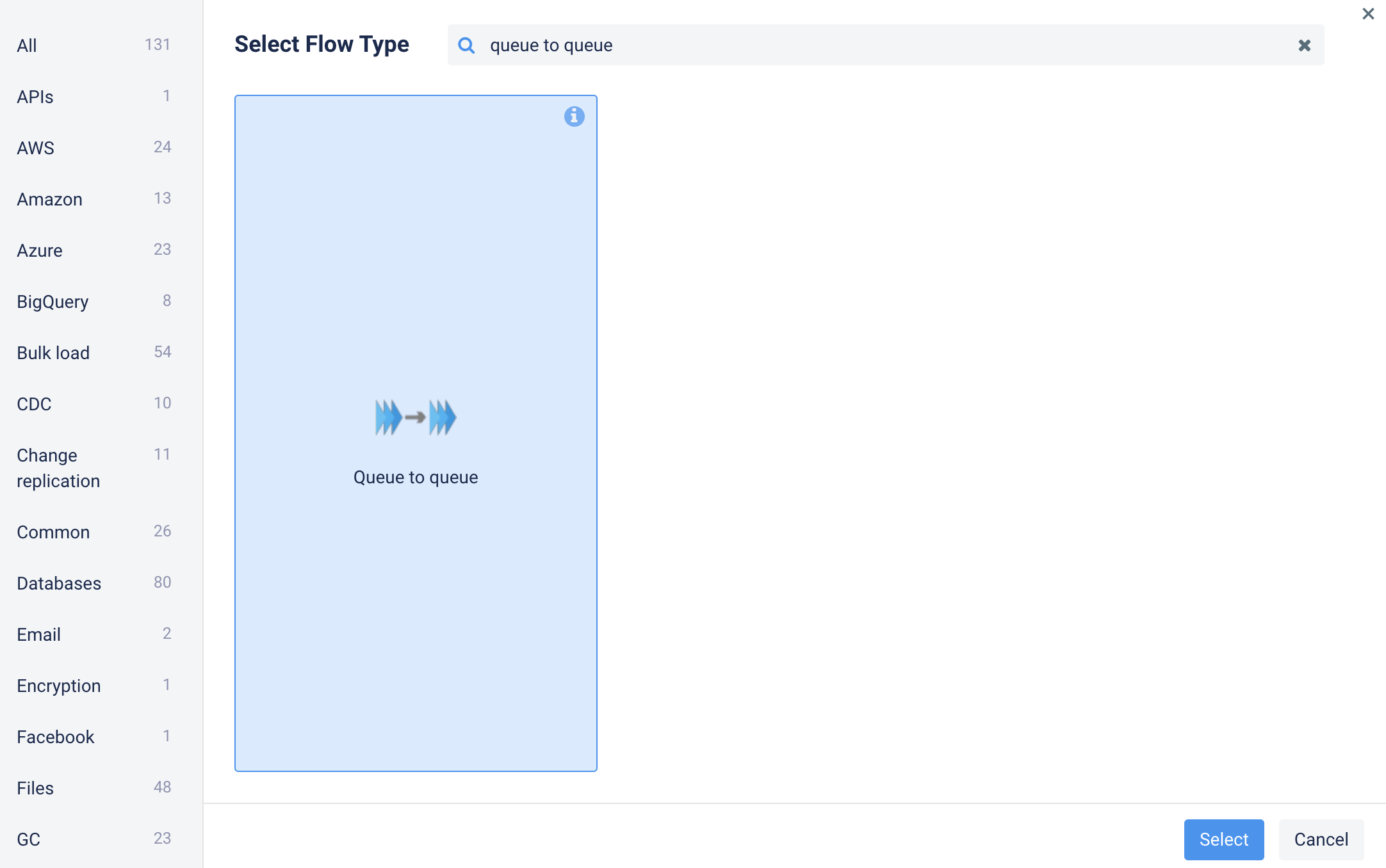The height and width of the screenshot is (868, 1386).
Task: Show all 131 flow types
Action: (x=27, y=45)
